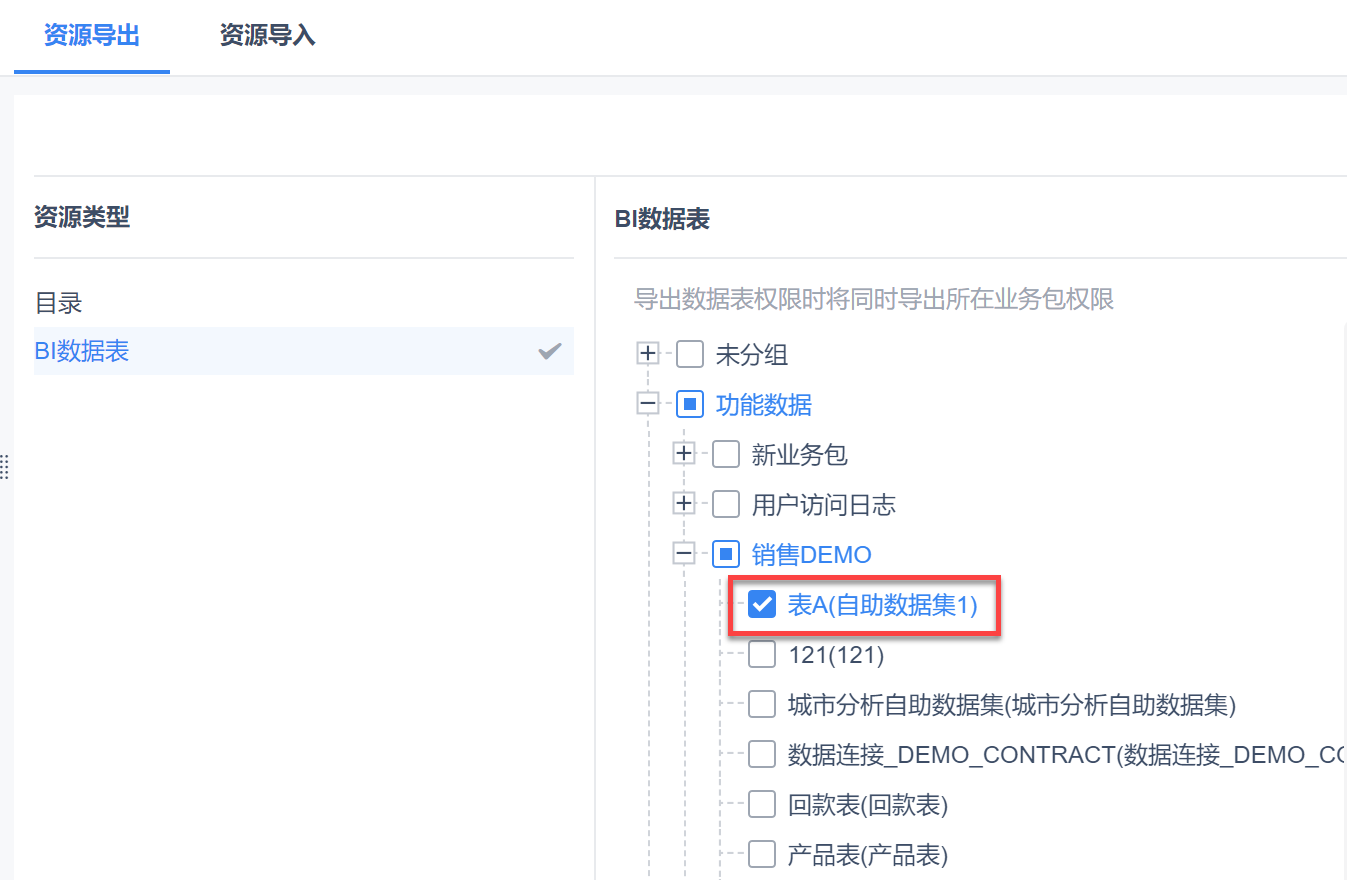
Task: Check the 121(121) checkbox
Action: pos(762,654)
